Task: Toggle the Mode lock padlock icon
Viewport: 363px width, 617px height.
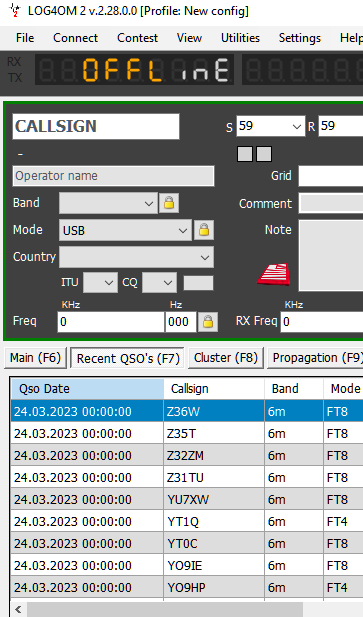Action: [204, 230]
